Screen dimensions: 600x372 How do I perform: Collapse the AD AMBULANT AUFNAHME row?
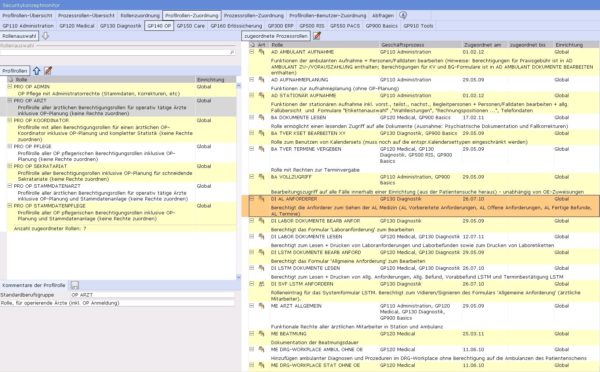pyautogui.click(x=252, y=52)
